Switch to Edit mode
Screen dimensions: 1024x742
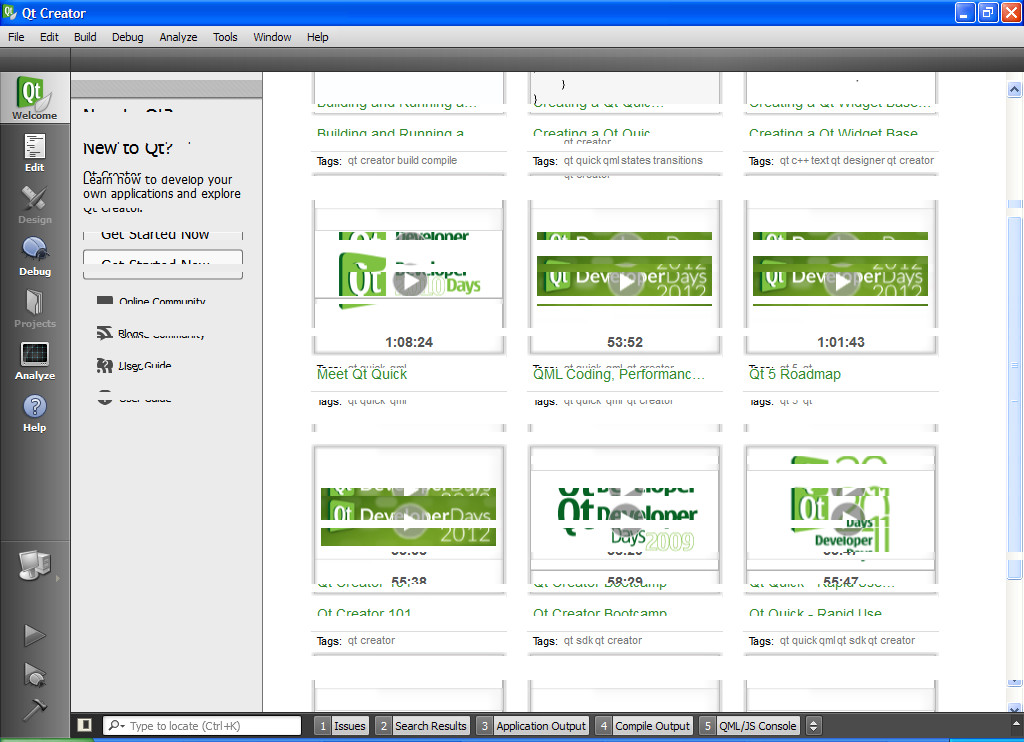[x=35, y=153]
